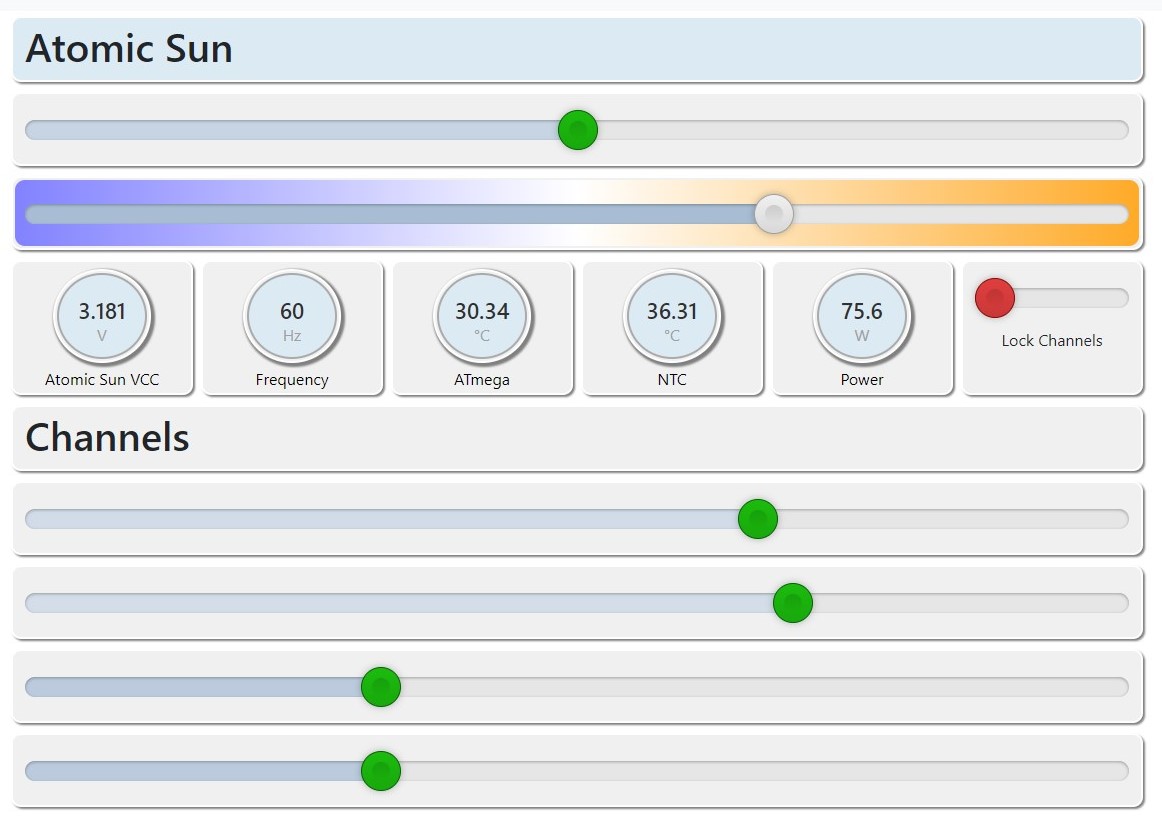Click the Power 75.6 W gauge
Viewport: 1162px width, 825px height.
point(862,317)
